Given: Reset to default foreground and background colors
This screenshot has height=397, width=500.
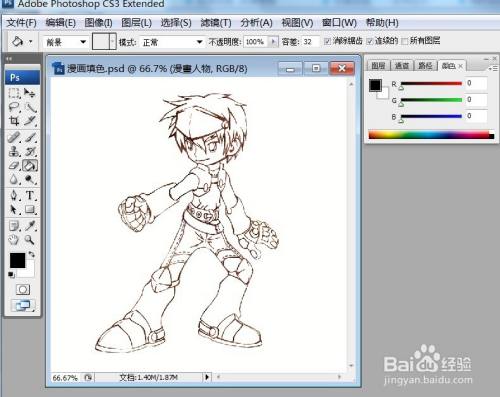Looking at the screenshot, I should click(11, 275).
